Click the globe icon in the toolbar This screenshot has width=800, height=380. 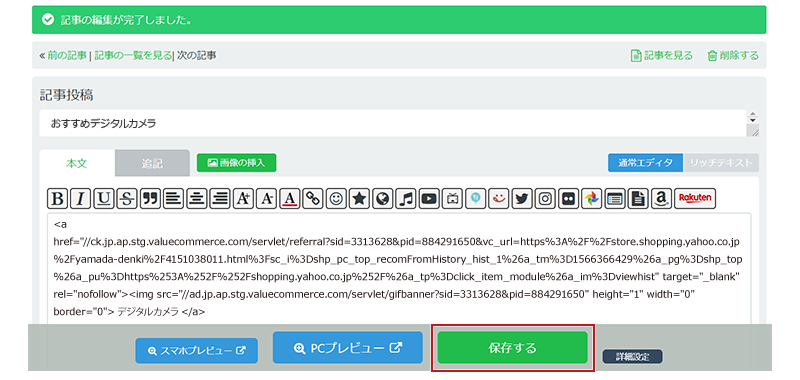[x=382, y=199]
